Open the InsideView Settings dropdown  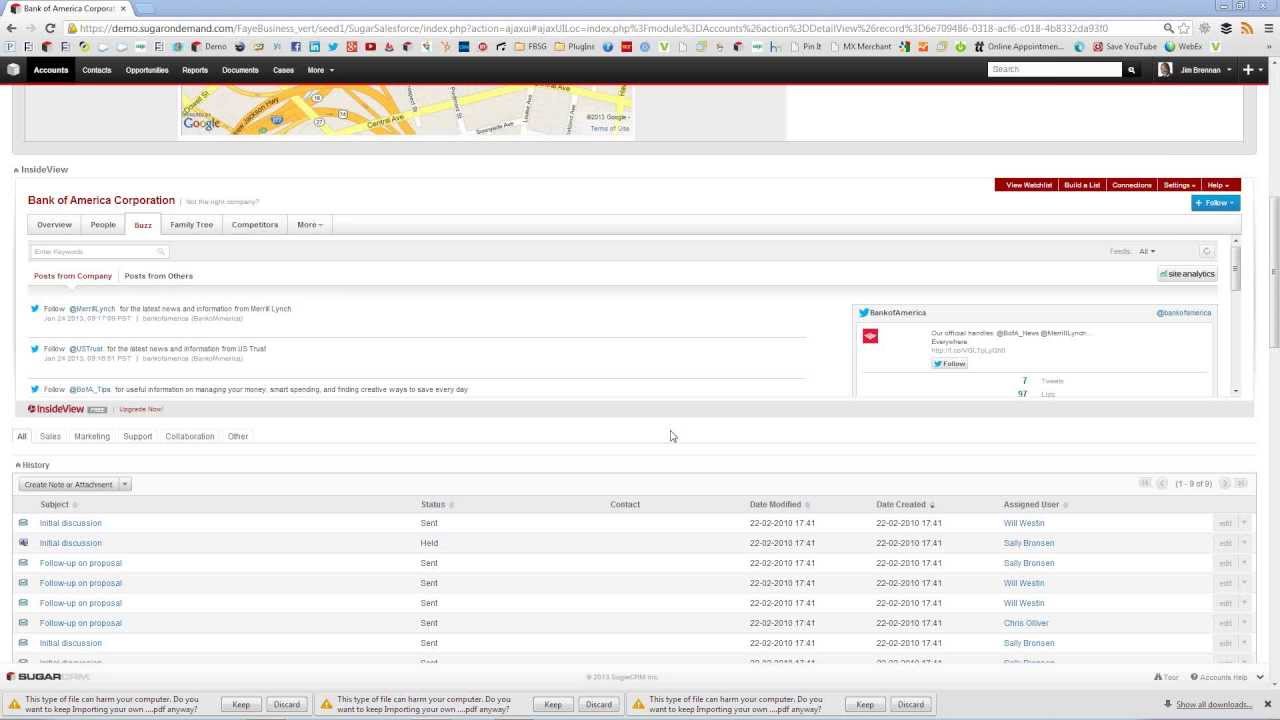(x=1179, y=185)
